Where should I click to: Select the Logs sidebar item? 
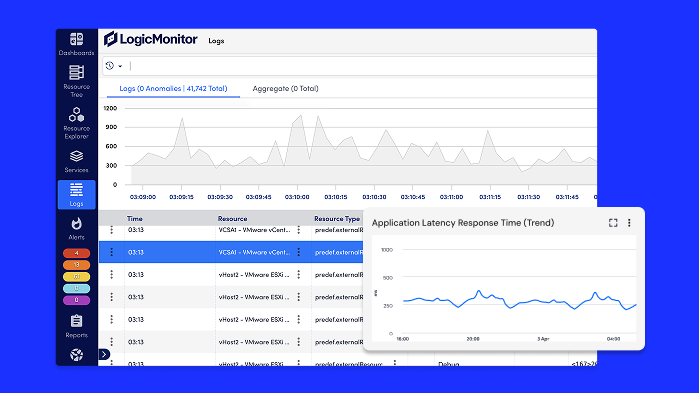click(76, 195)
